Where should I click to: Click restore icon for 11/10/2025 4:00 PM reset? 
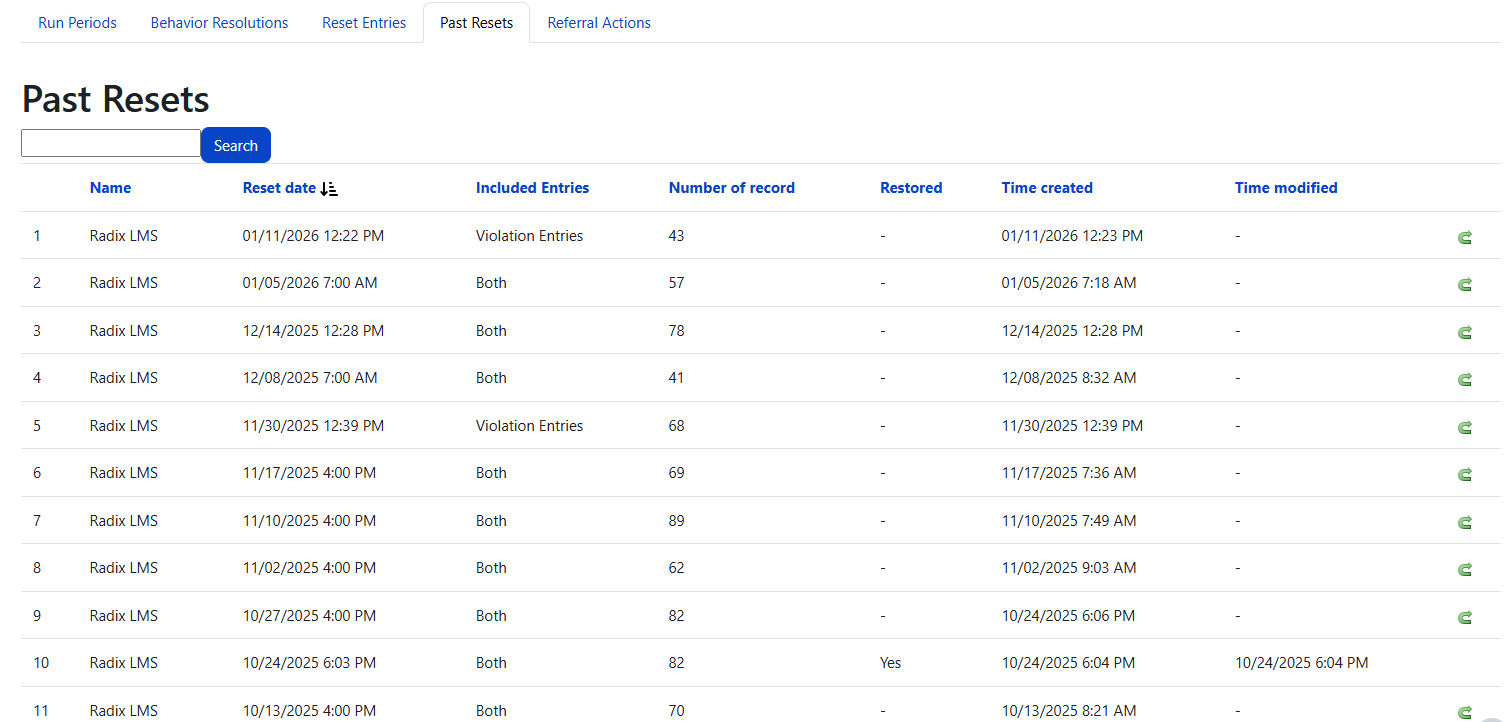[x=1465, y=522]
